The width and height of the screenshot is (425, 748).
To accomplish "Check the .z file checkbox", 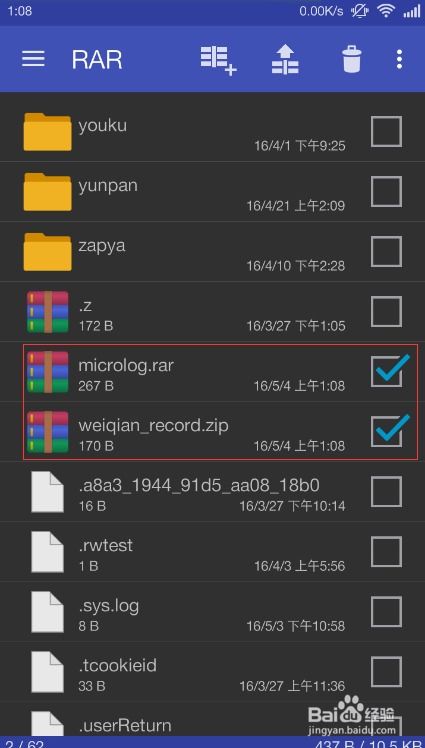I will click(386, 312).
